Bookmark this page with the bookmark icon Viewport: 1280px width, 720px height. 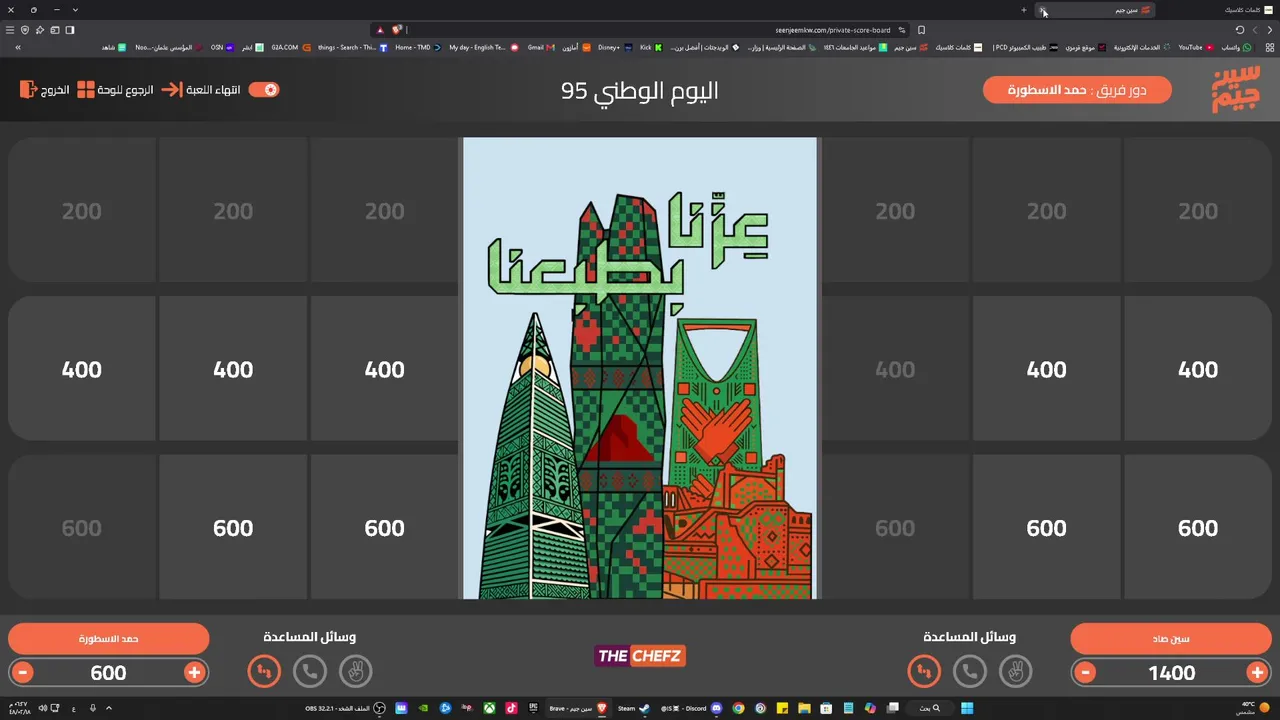click(x=921, y=30)
